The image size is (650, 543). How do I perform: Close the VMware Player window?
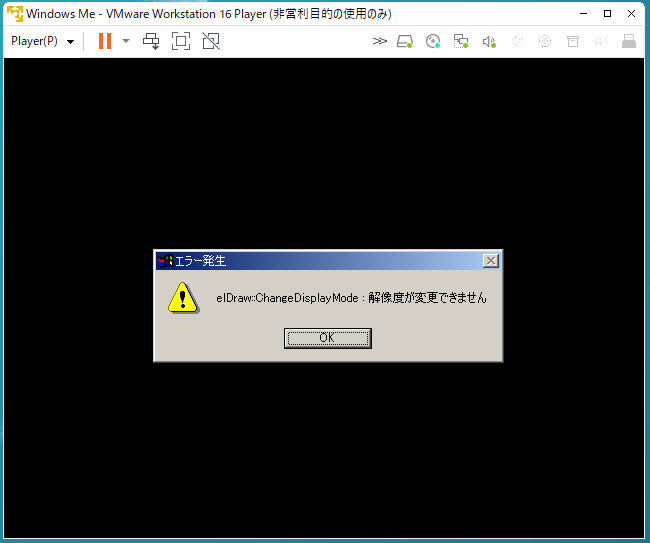coord(631,14)
